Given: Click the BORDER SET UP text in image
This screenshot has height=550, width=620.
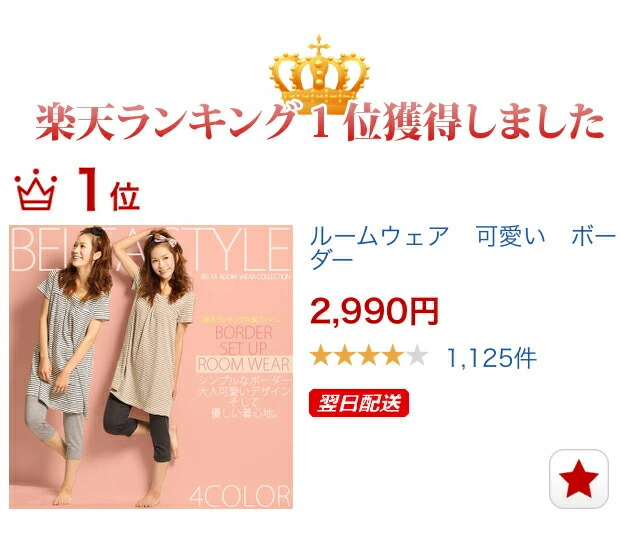Looking at the screenshot, I should click(x=244, y=340).
